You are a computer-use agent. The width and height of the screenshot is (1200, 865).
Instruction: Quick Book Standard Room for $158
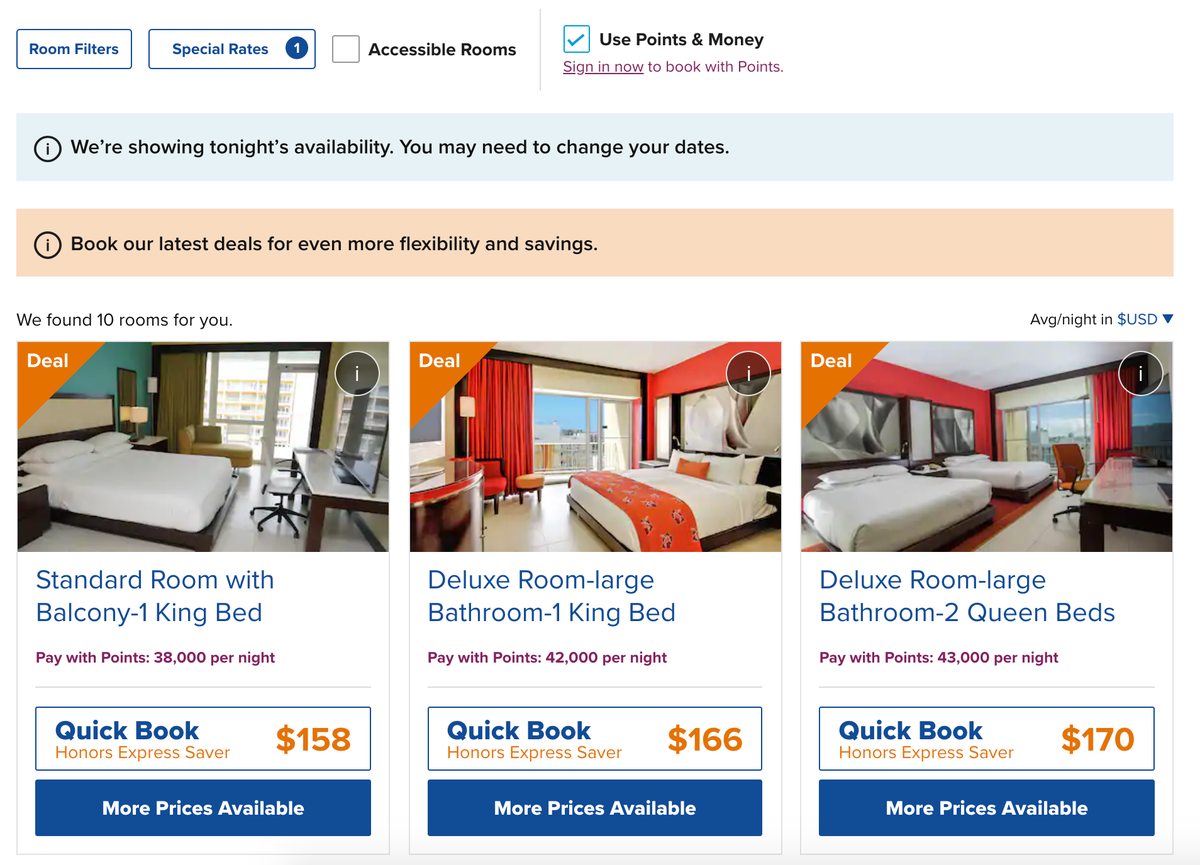coord(203,739)
